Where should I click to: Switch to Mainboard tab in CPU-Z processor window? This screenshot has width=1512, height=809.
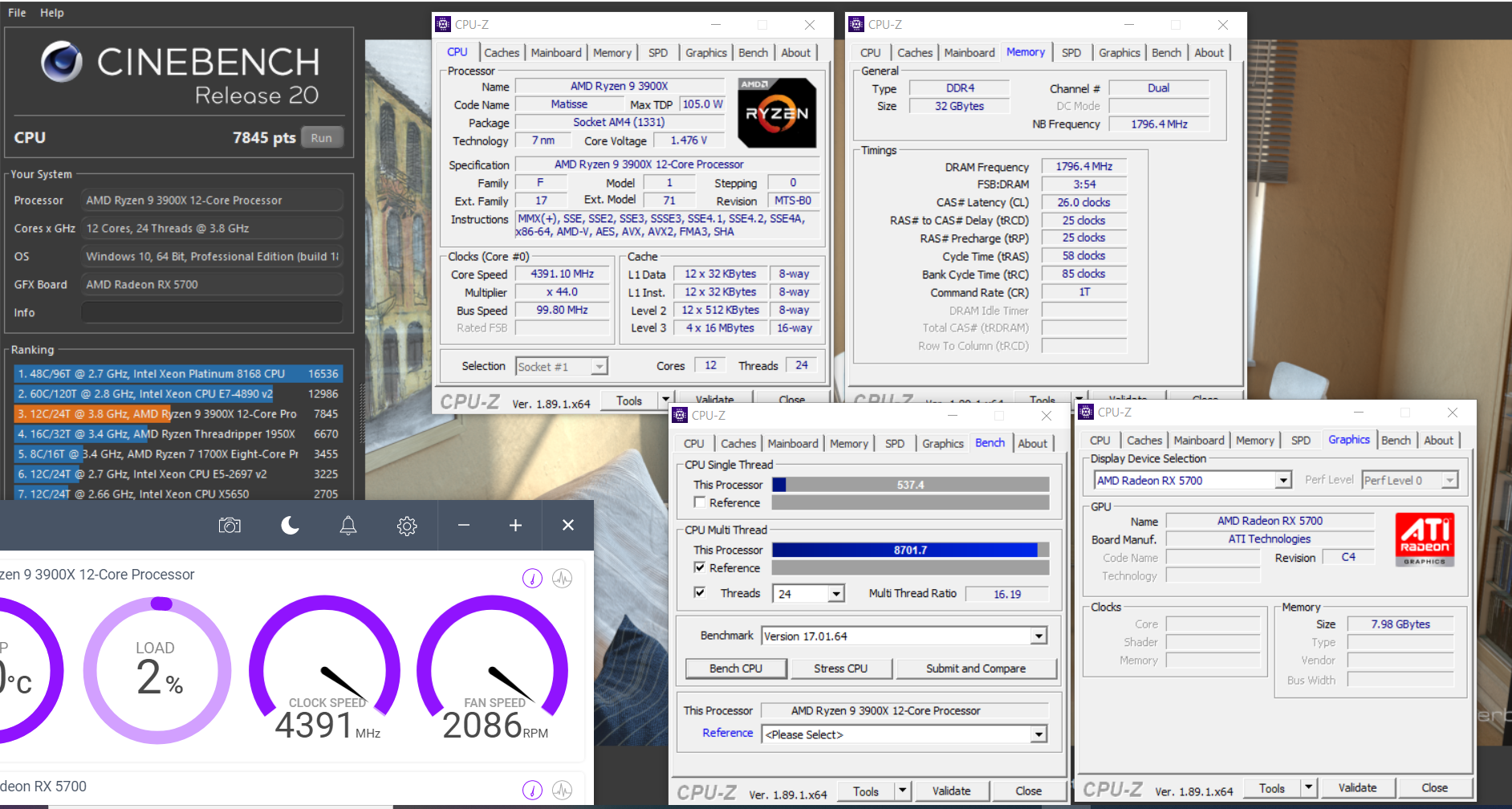(556, 53)
